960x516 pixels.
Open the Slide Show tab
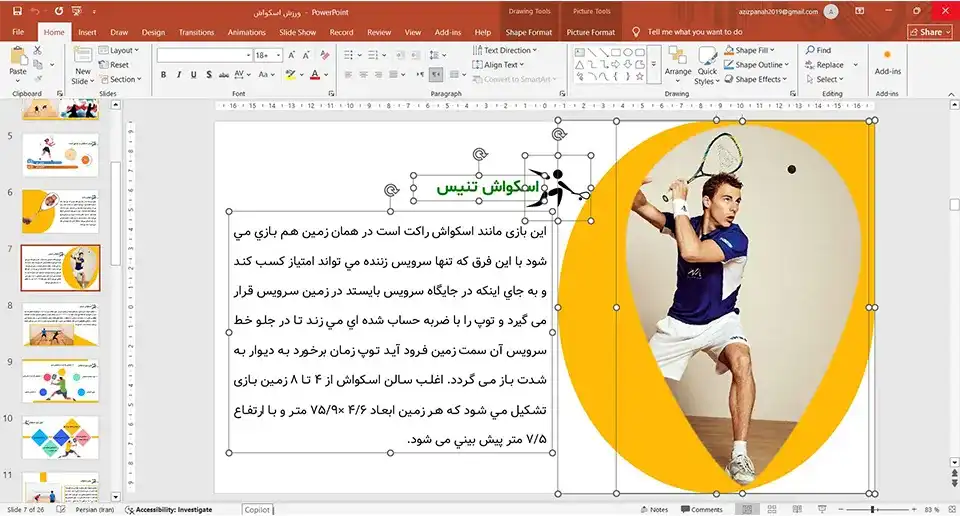(298, 32)
